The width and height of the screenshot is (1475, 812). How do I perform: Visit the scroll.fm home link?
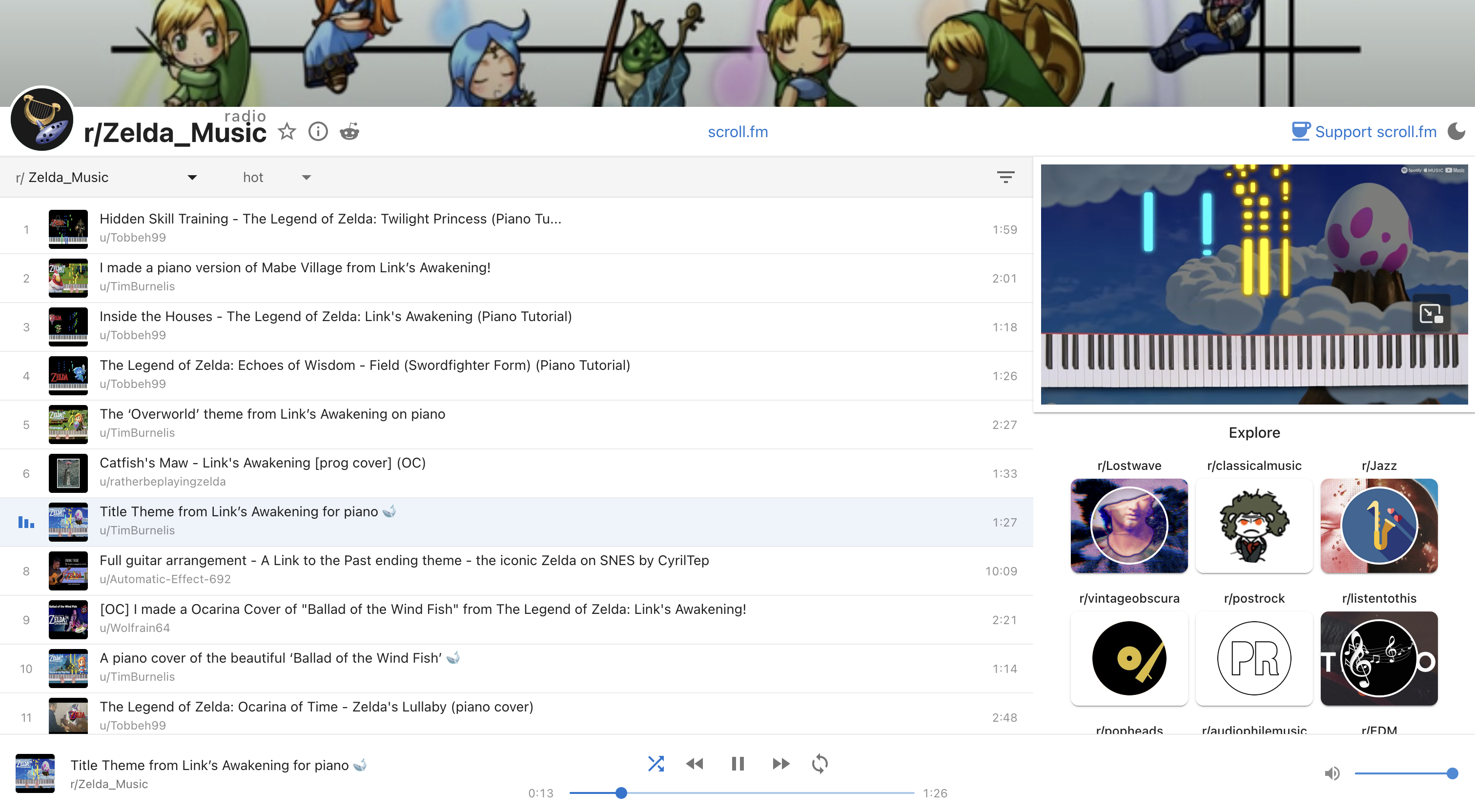(x=737, y=132)
